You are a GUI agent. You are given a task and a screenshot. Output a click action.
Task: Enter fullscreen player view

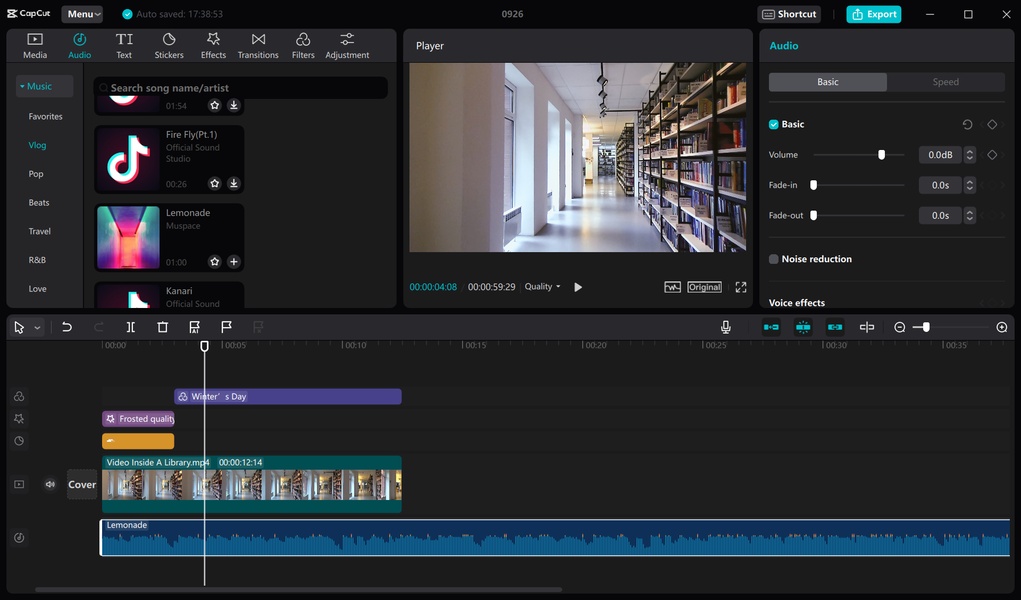(741, 287)
